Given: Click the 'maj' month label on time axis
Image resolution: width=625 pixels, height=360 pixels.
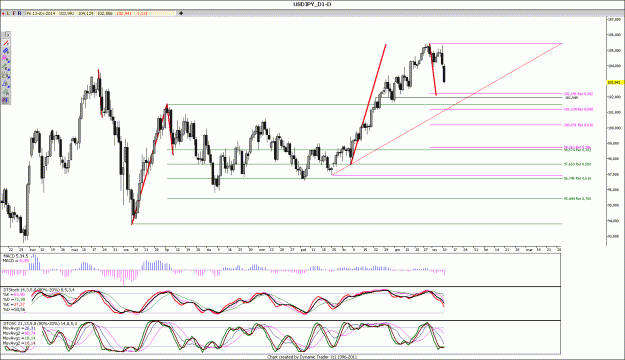Looking at the screenshot, I should 74,250.
